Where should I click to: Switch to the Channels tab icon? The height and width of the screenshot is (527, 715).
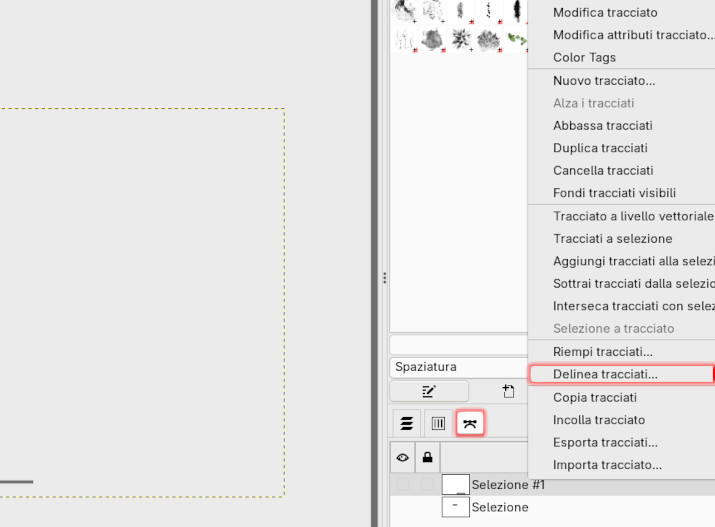point(438,423)
